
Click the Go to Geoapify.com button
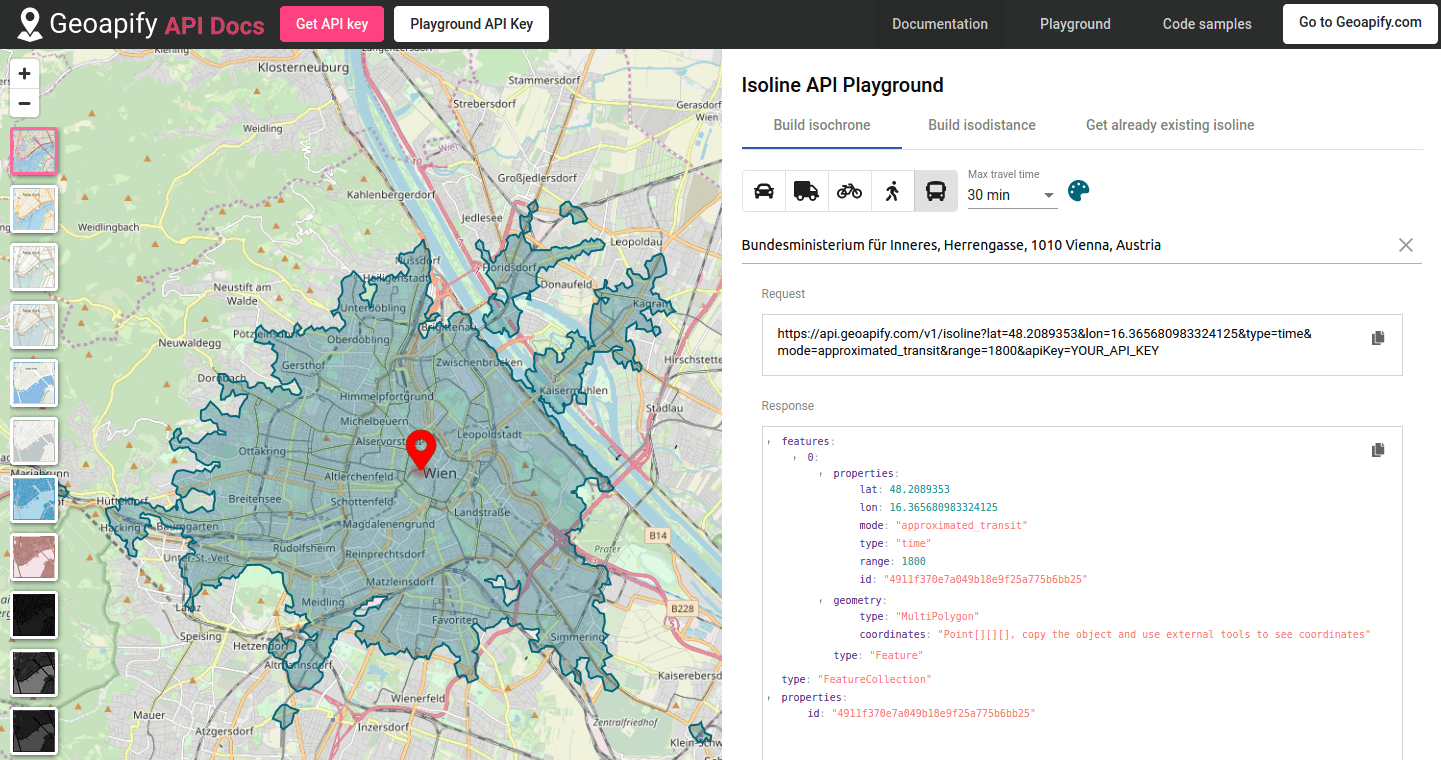[x=1360, y=23]
